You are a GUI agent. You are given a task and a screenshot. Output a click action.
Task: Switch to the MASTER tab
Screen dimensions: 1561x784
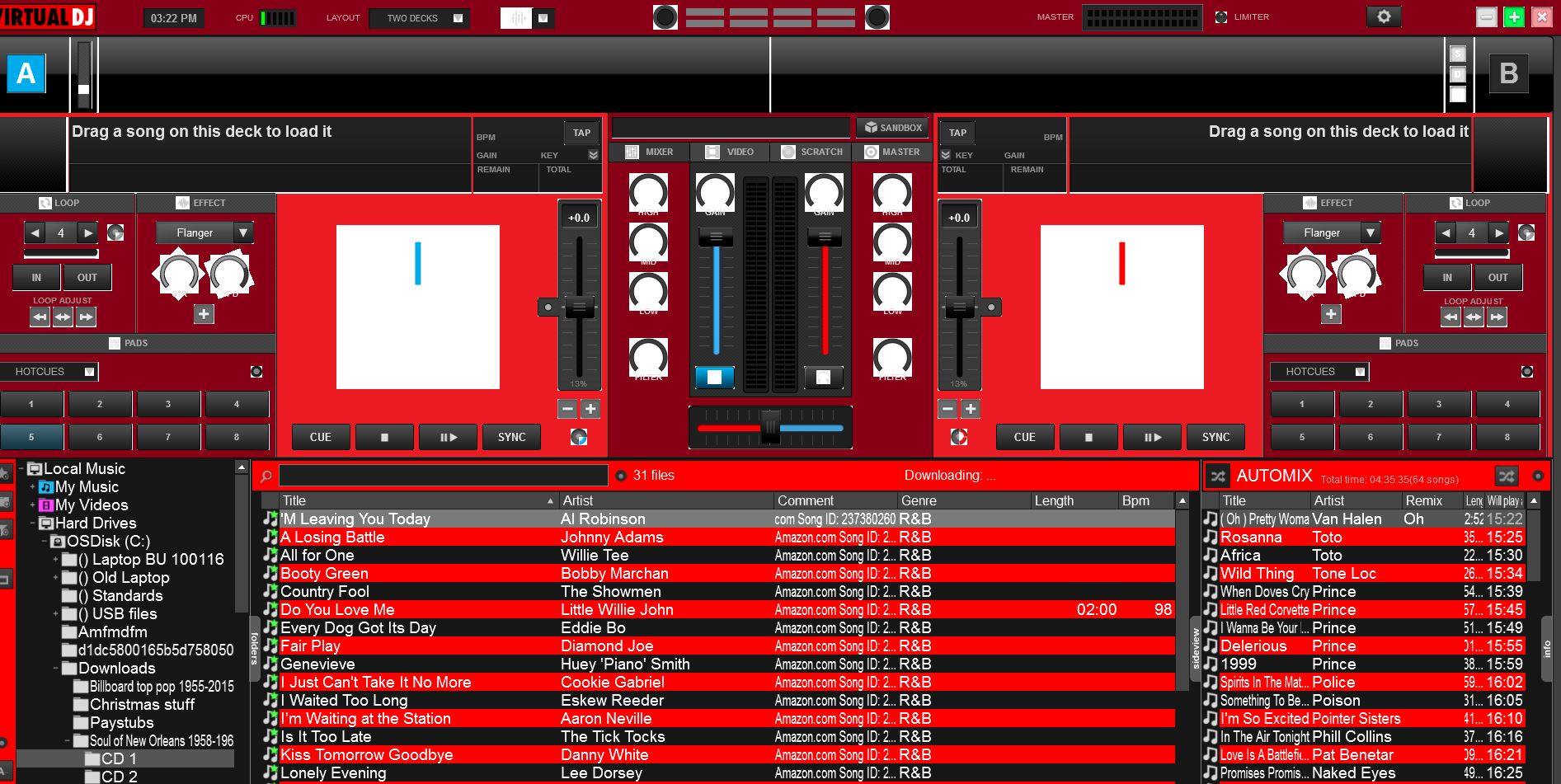coord(892,152)
